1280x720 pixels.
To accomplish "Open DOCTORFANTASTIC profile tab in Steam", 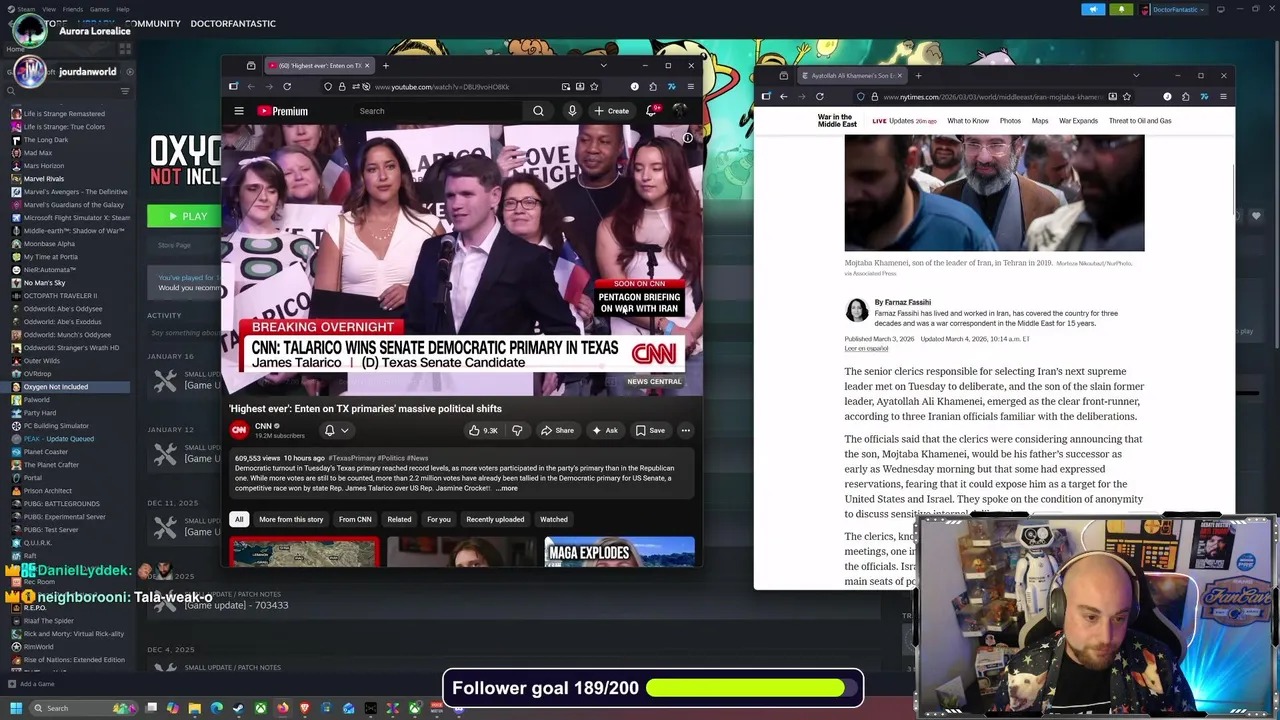I will click(x=233, y=23).
